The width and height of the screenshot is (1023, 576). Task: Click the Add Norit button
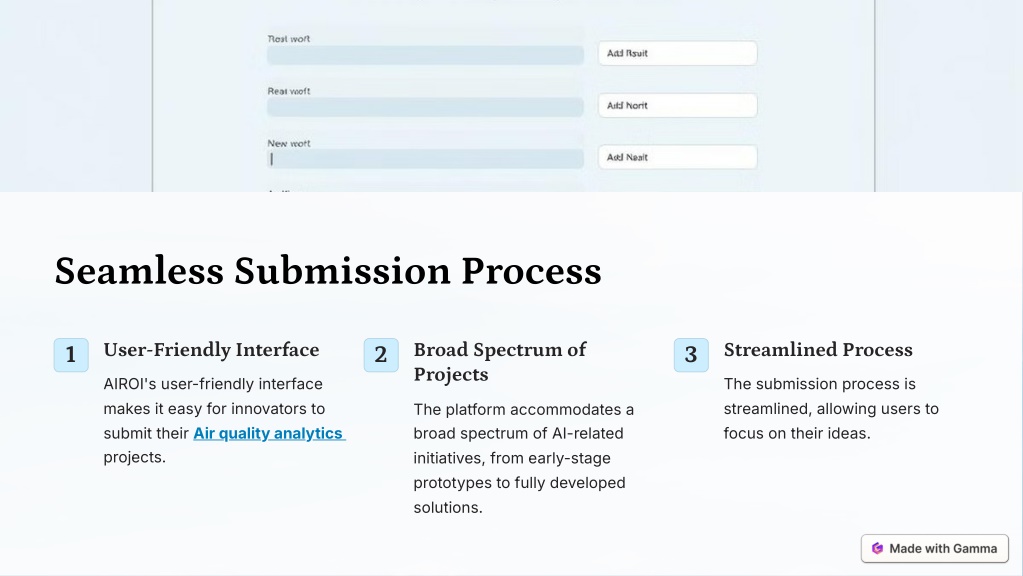coord(677,106)
